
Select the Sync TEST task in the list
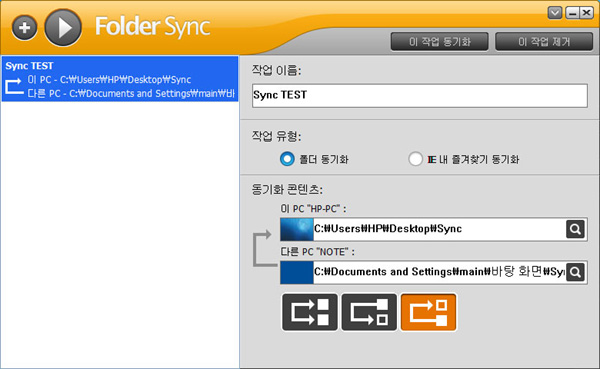pyautogui.click(x=120, y=79)
